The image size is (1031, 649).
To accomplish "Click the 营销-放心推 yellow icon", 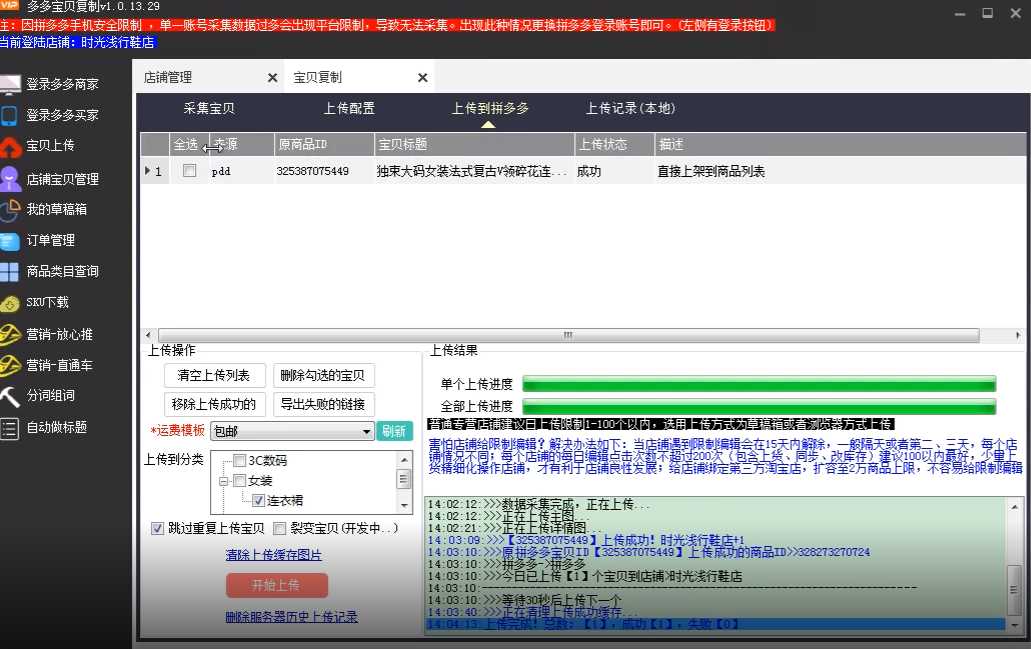I will click(10, 335).
